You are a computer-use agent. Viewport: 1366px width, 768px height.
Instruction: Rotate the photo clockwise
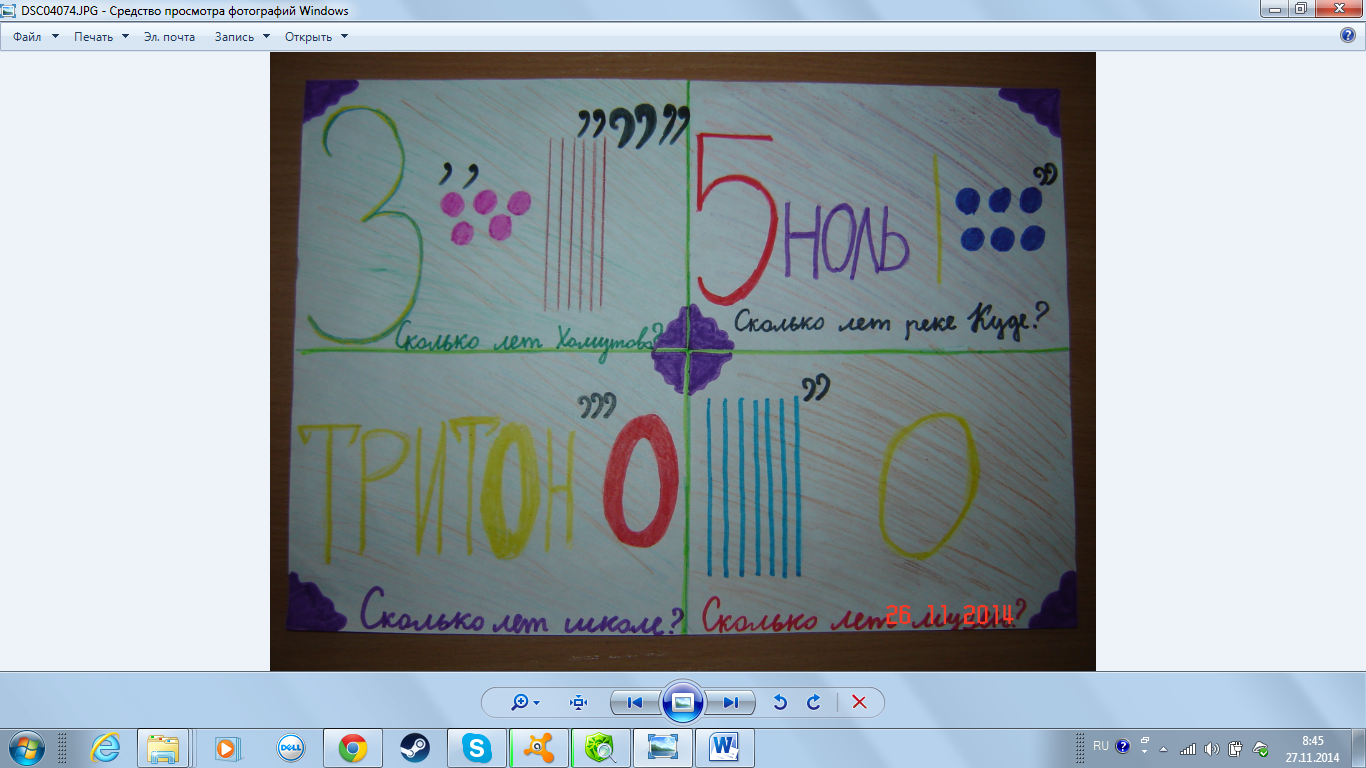coord(813,703)
